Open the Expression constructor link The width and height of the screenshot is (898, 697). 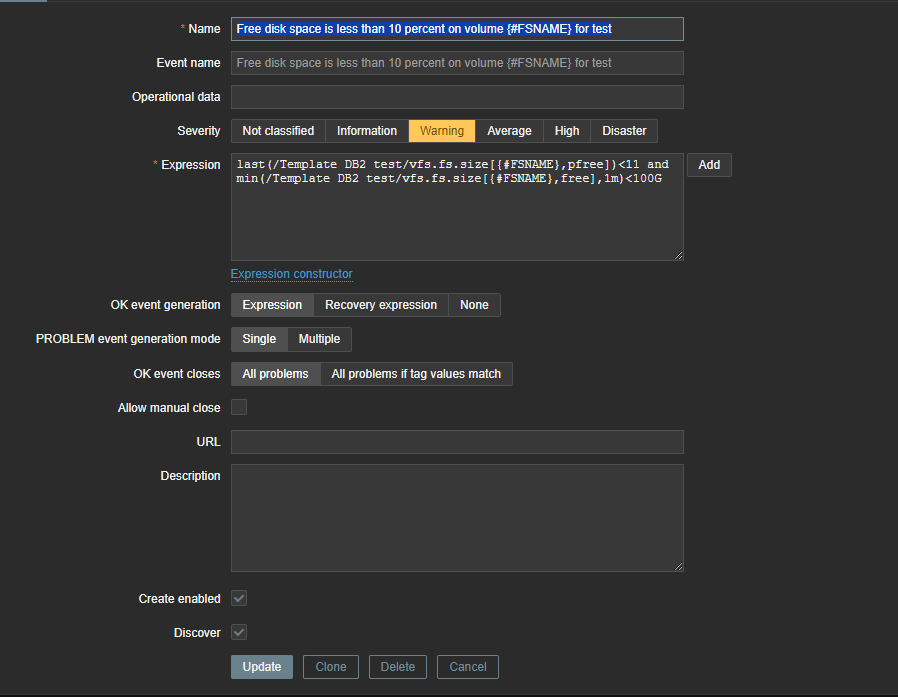[x=292, y=274]
